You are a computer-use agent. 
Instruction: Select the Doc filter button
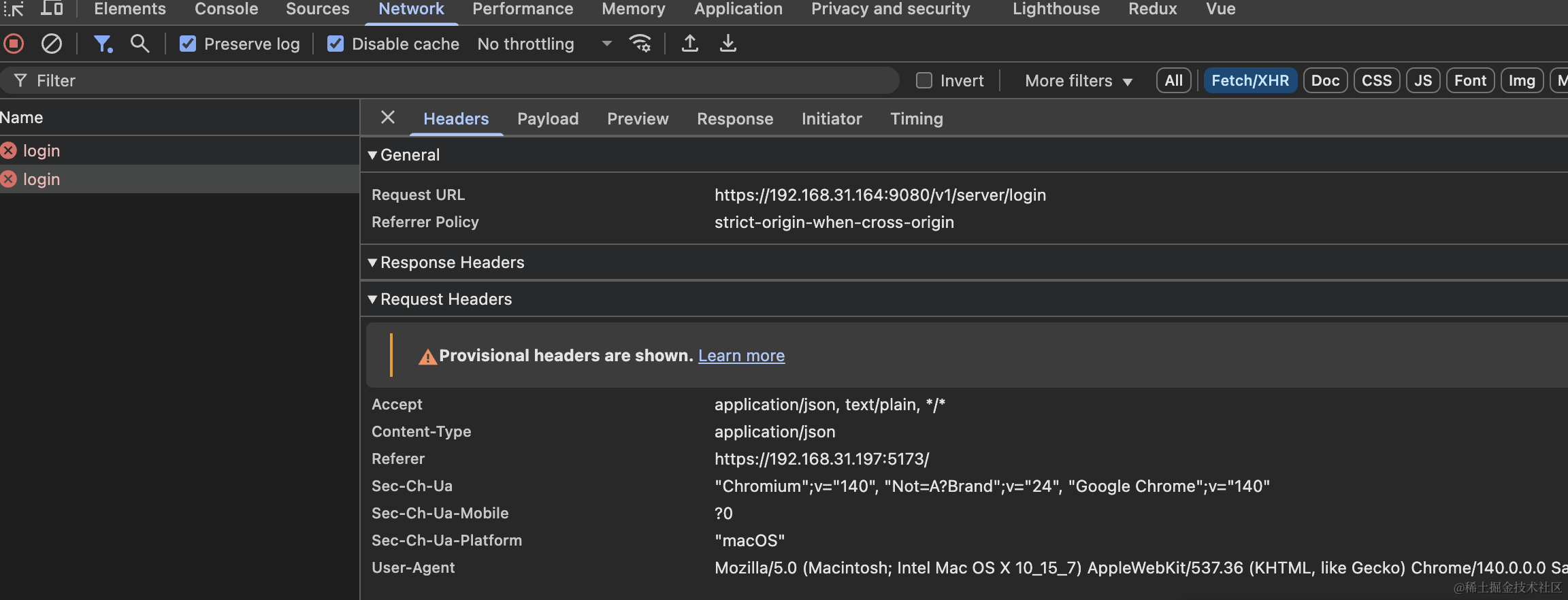[x=1325, y=81]
